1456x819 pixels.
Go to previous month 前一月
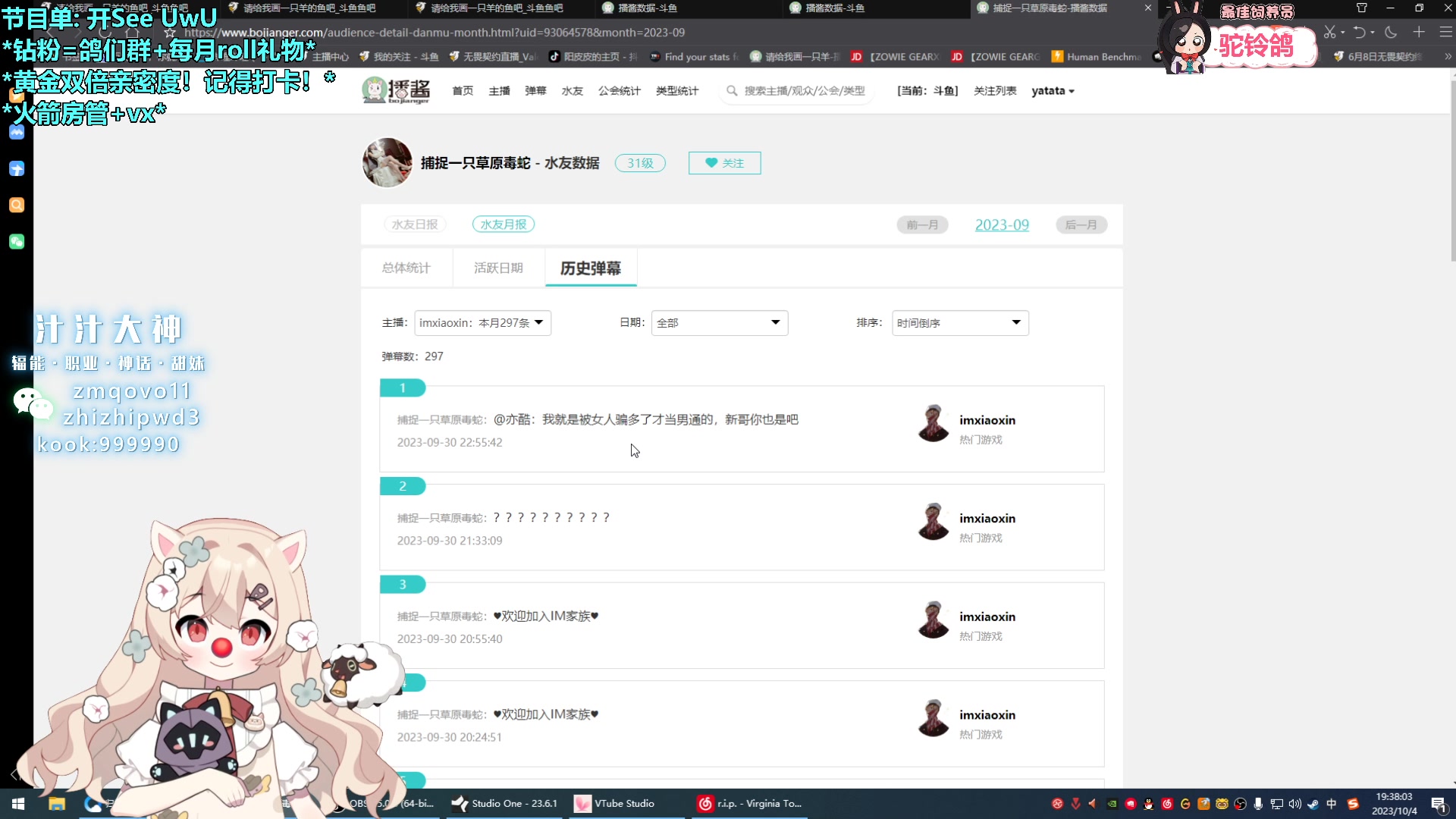pos(922,224)
